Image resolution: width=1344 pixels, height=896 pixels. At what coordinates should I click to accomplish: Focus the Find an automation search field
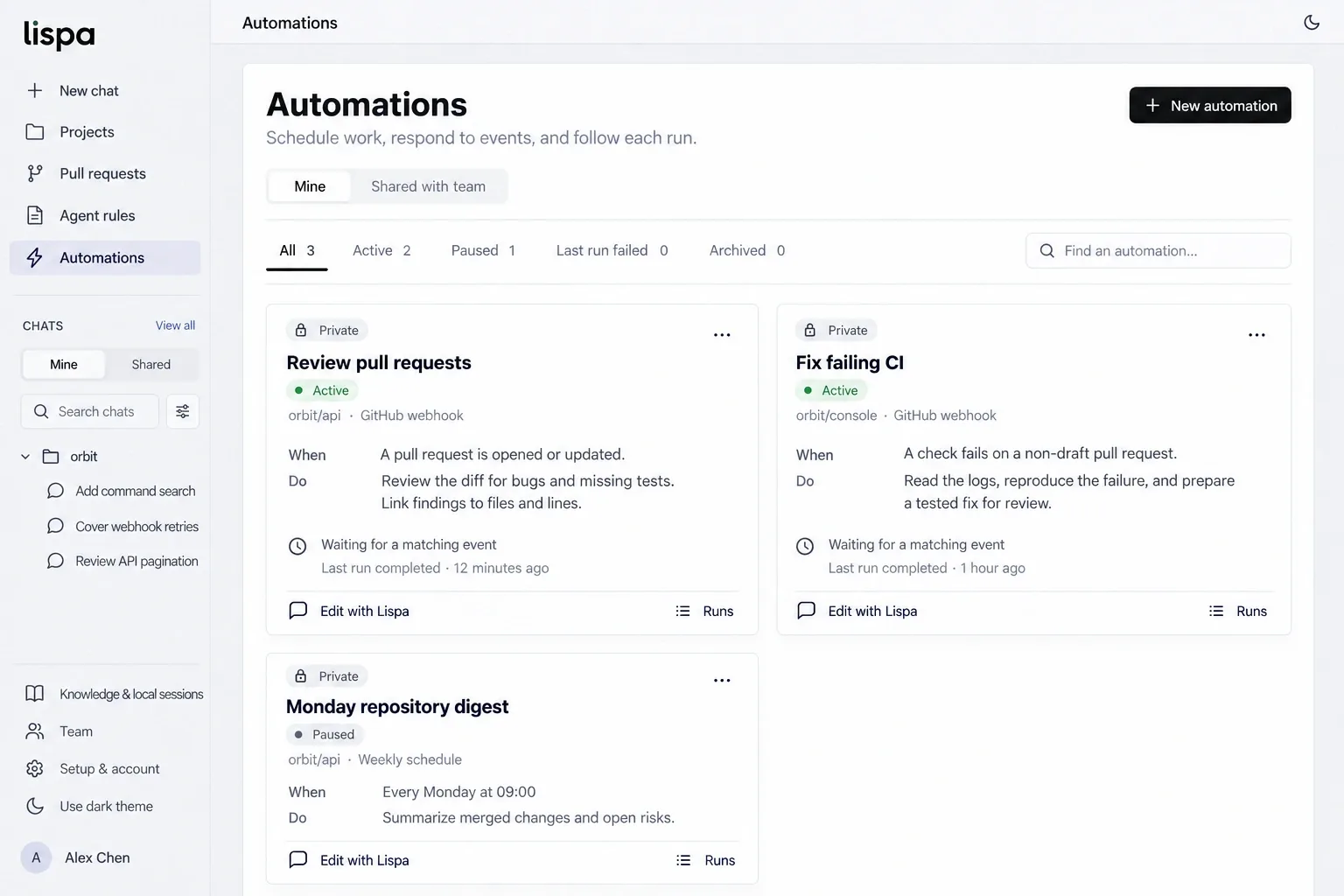click(1158, 250)
